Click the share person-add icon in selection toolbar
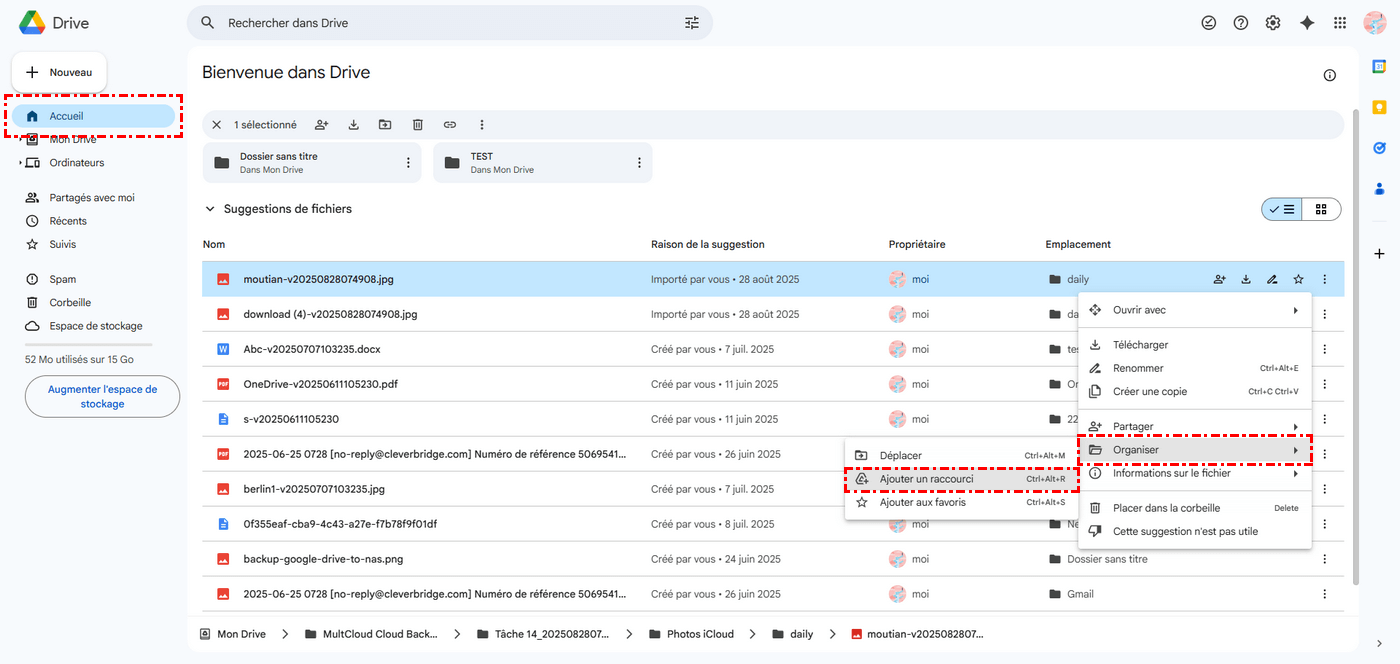This screenshot has width=1400, height=664. pos(321,125)
